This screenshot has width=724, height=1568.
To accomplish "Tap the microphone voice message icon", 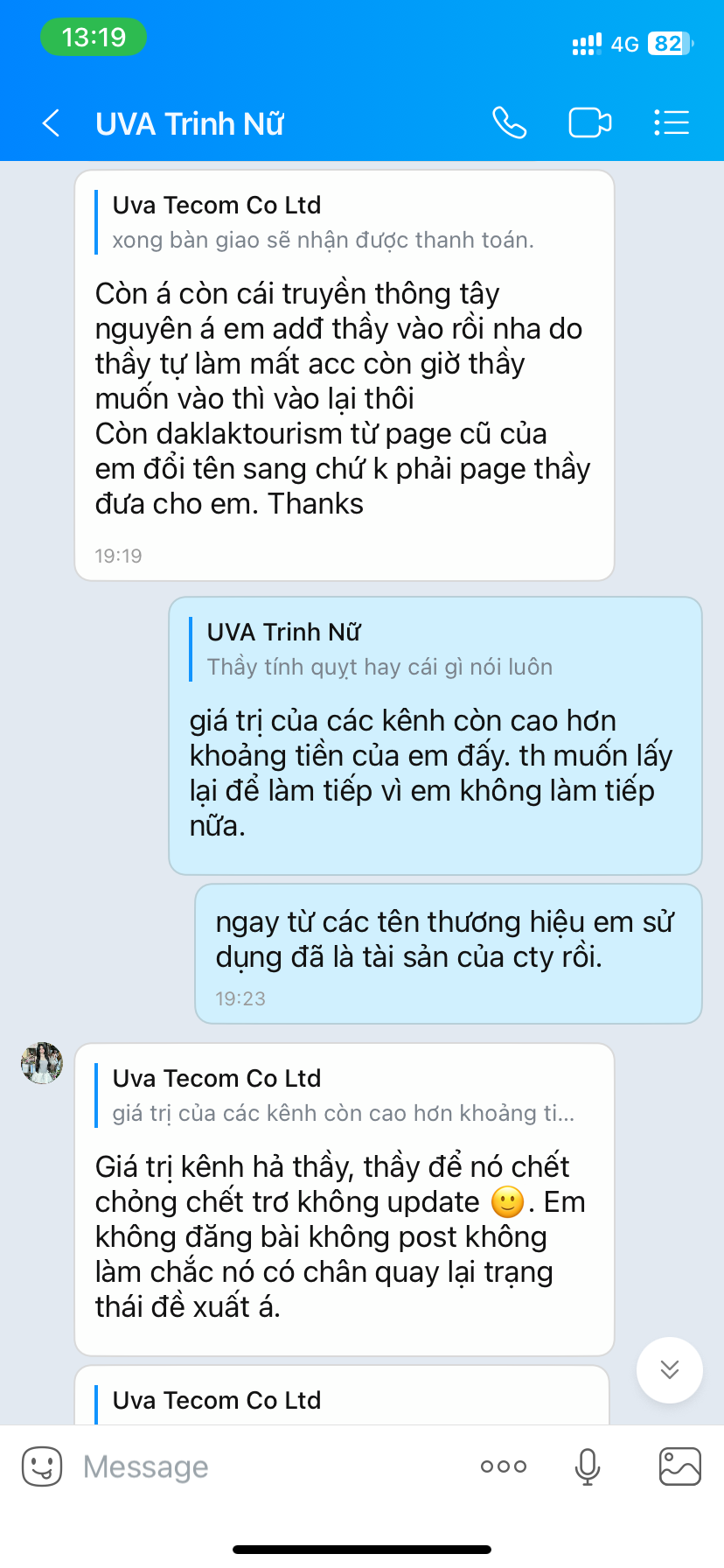I will (x=588, y=1466).
